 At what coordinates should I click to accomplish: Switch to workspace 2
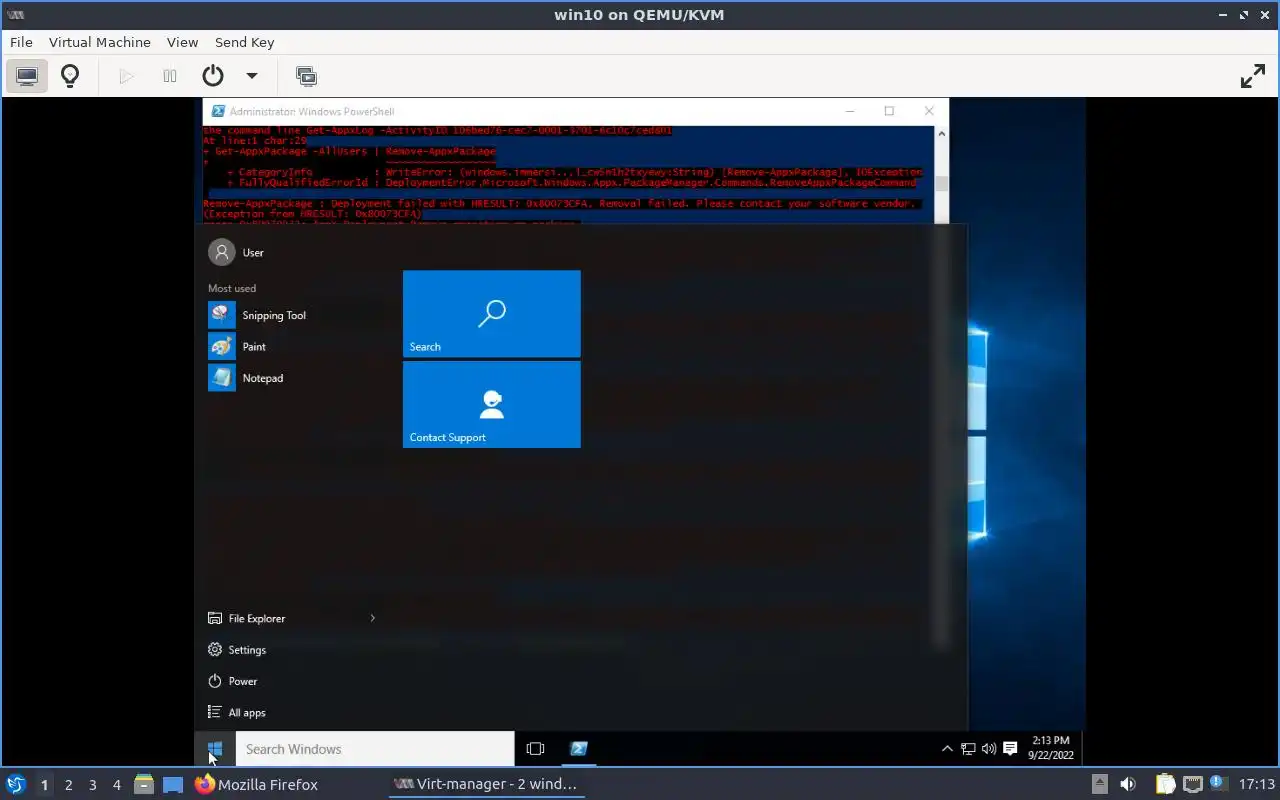[68, 785]
